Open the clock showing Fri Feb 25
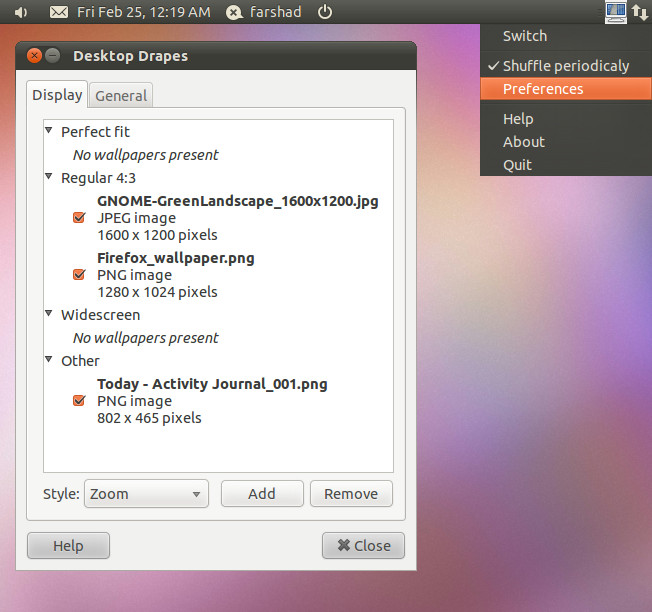Image resolution: width=652 pixels, height=612 pixels. pyautogui.click(x=144, y=12)
